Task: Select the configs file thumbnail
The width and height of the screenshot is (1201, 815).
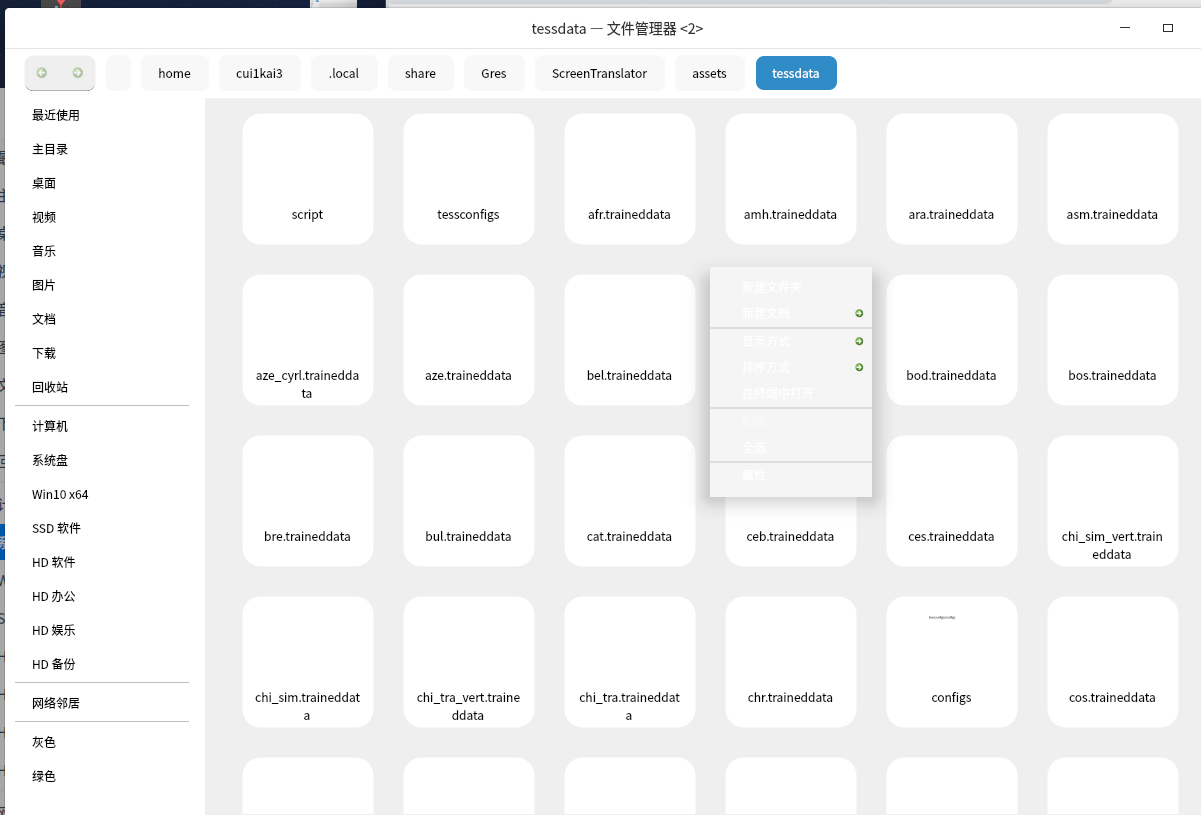Action: 951,660
